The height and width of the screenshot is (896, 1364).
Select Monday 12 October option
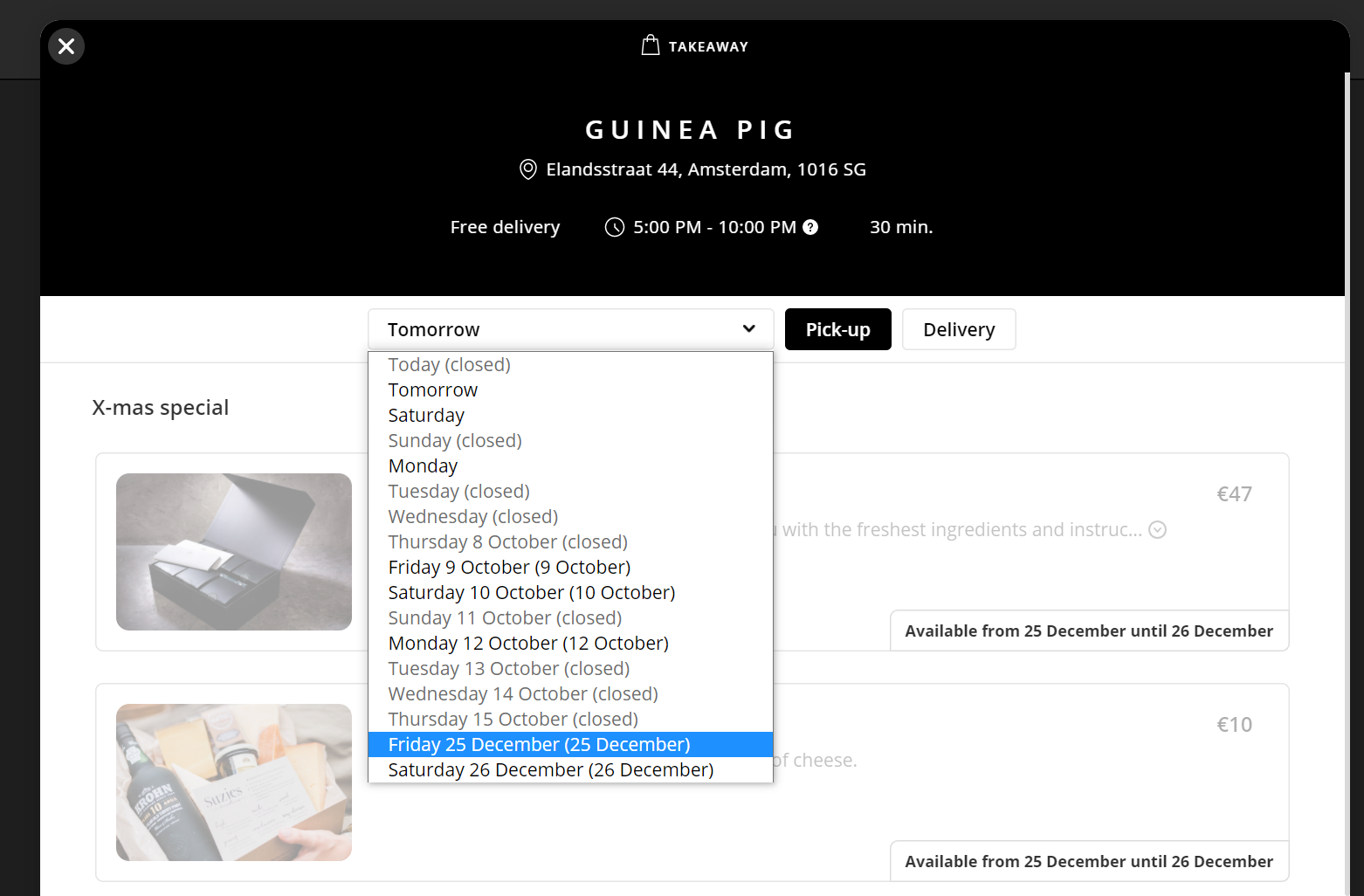click(528, 644)
